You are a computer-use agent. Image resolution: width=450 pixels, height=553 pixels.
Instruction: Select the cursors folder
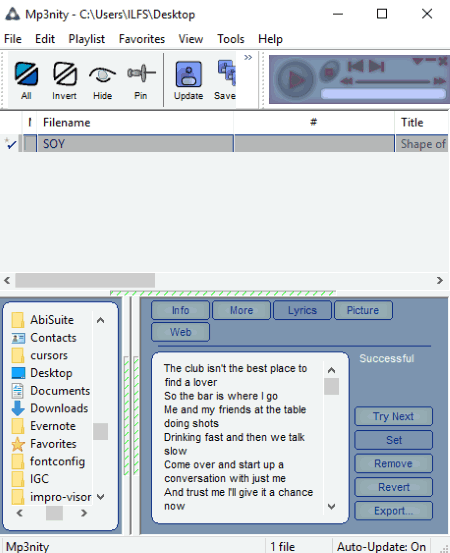[39, 356]
